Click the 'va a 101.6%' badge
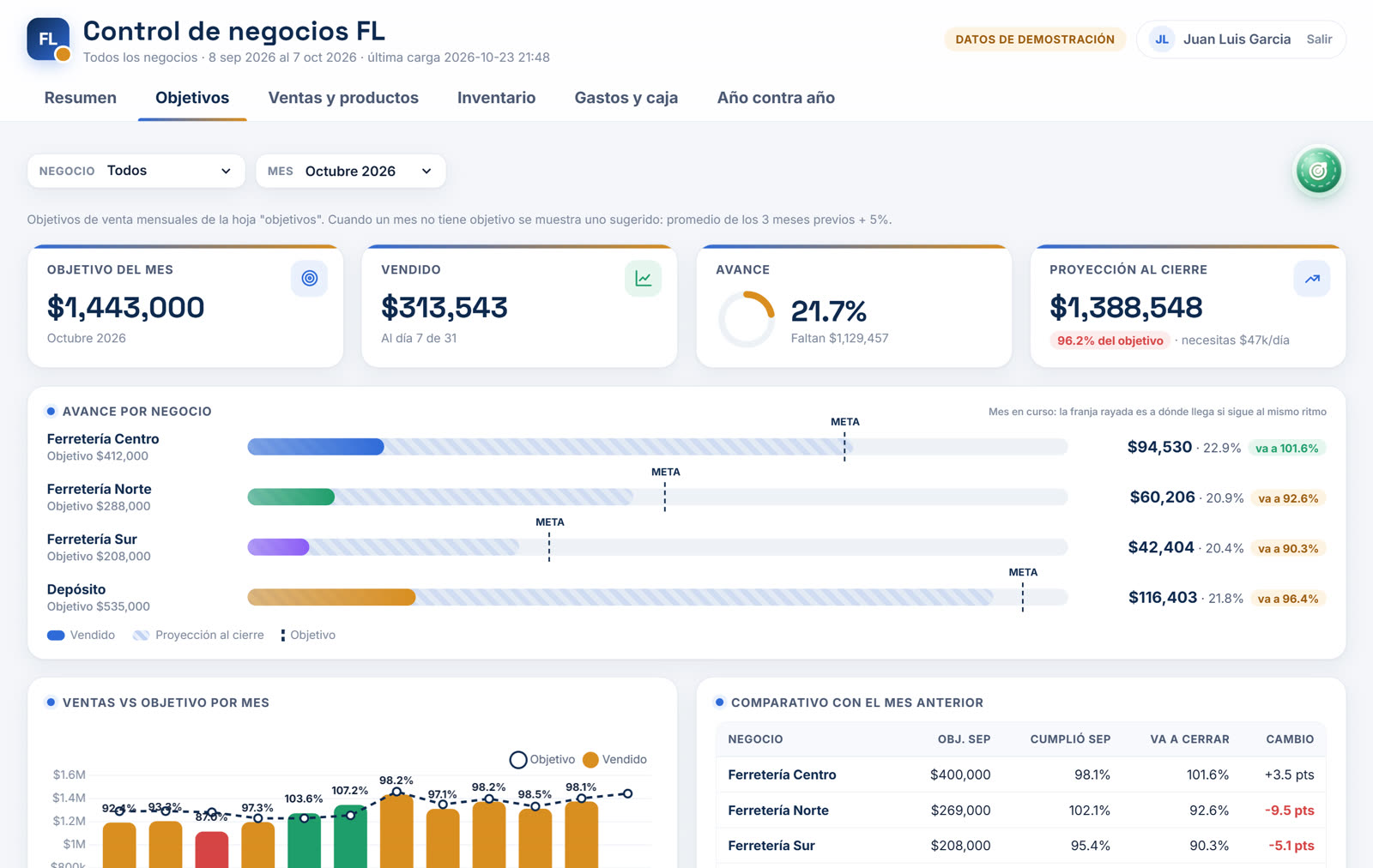1373x868 pixels. point(1286,448)
